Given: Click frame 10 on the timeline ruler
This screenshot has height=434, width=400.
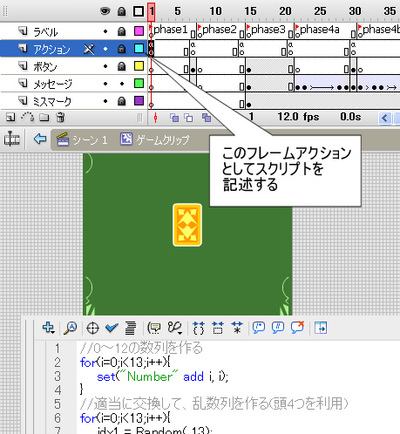Looking at the screenshot, I should pyautogui.click(x=215, y=12).
